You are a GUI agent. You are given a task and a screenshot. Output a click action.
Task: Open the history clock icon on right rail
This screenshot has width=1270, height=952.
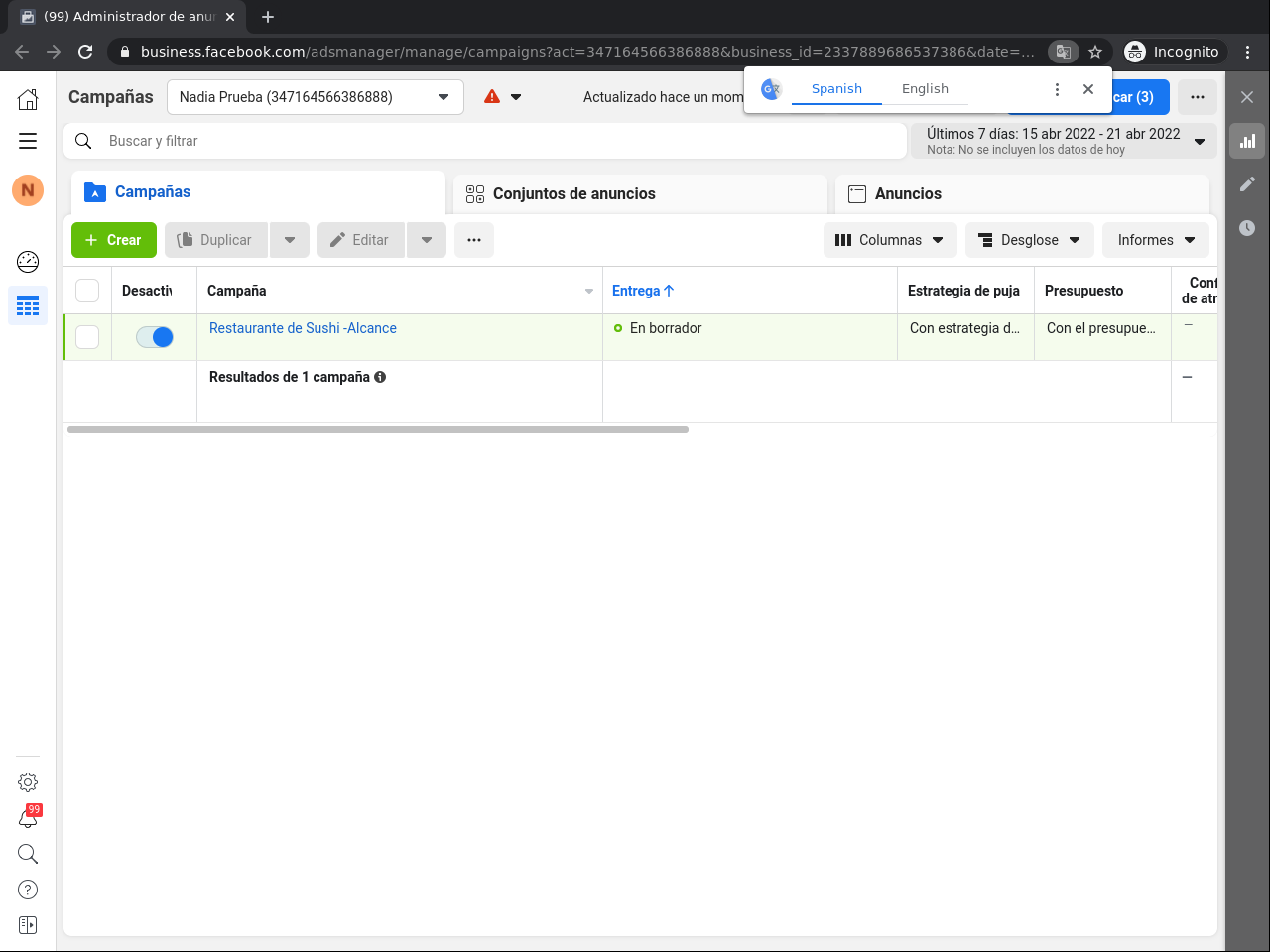coord(1247,228)
